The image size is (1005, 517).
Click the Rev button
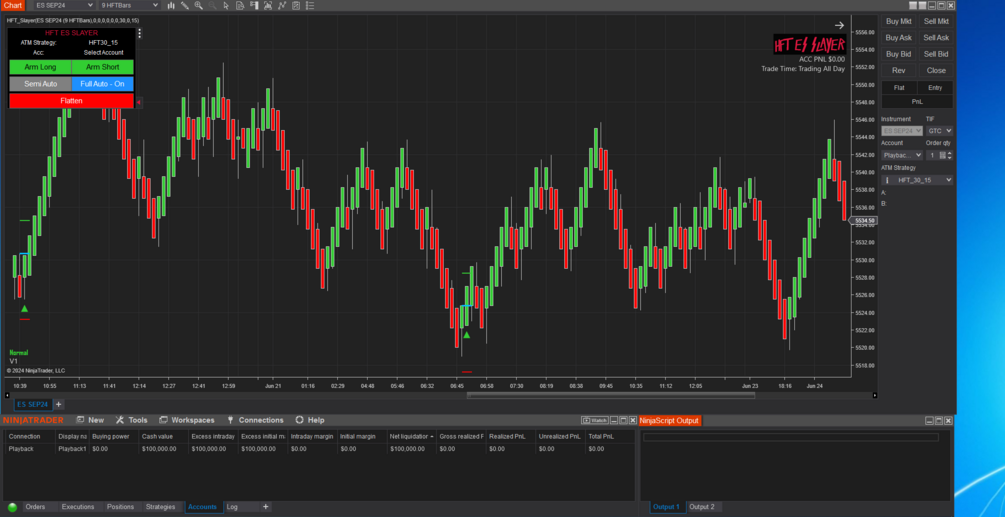(899, 70)
